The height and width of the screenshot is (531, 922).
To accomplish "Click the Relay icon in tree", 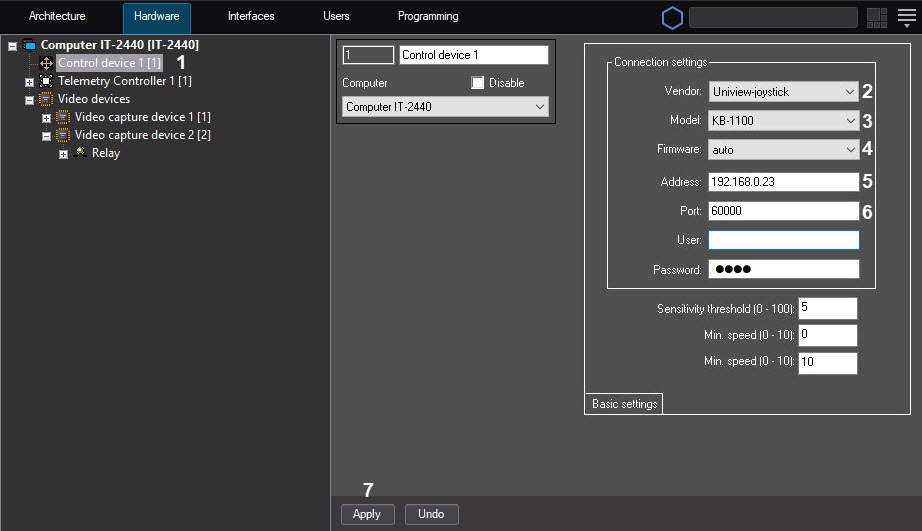I will (x=80, y=153).
